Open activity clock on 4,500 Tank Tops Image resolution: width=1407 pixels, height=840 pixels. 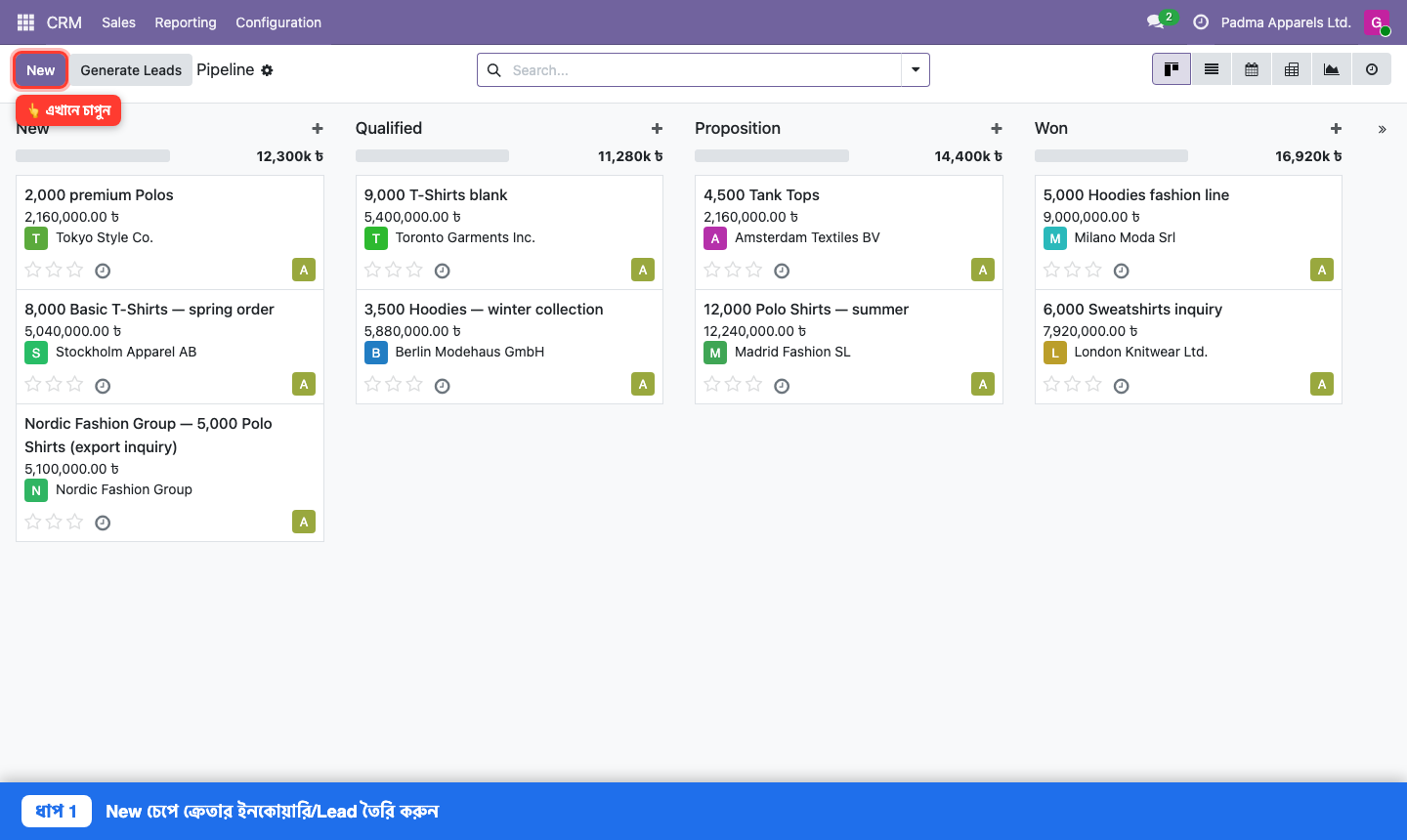click(782, 271)
